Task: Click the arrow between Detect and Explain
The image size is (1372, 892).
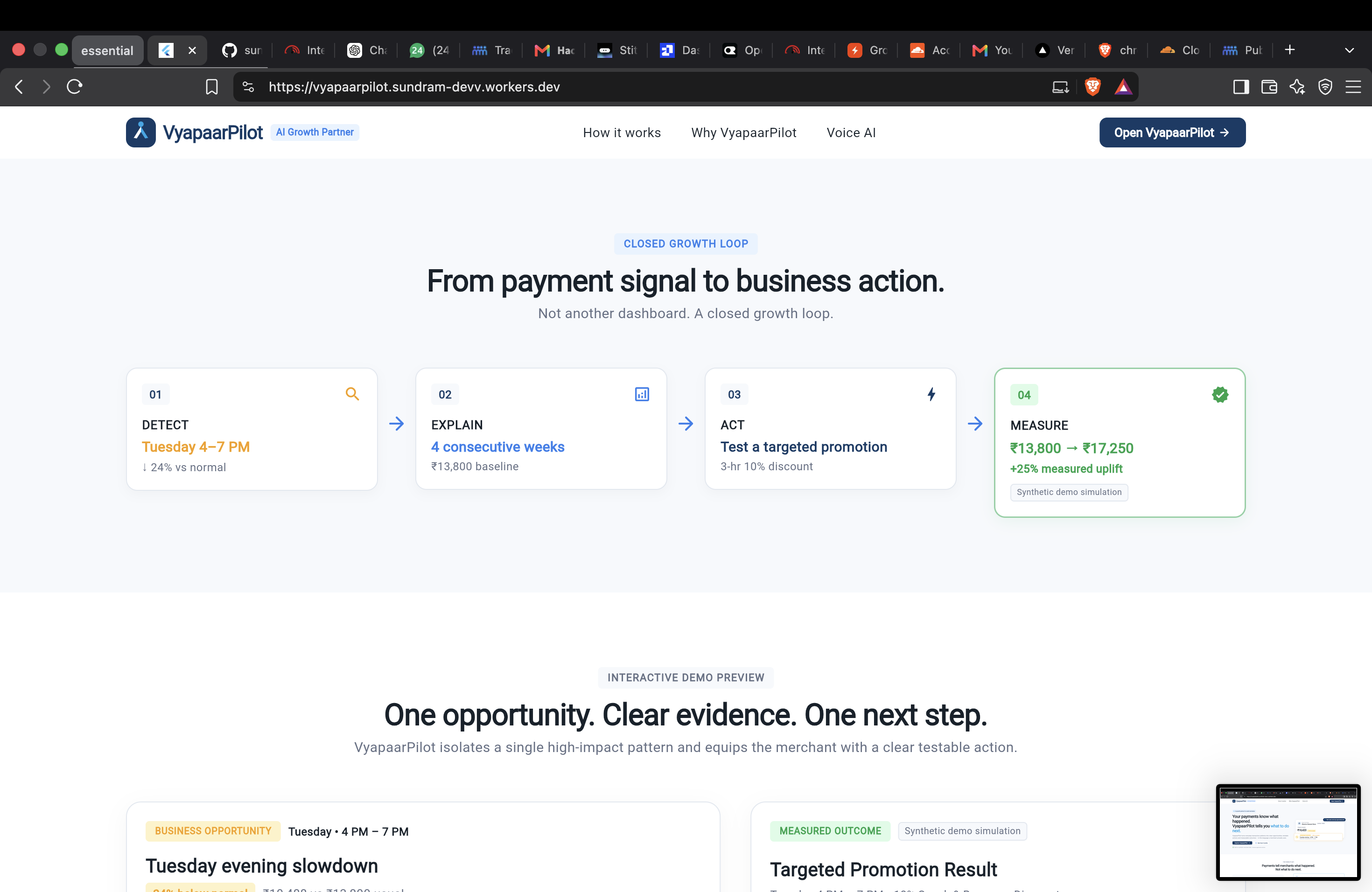Action: pyautogui.click(x=397, y=424)
